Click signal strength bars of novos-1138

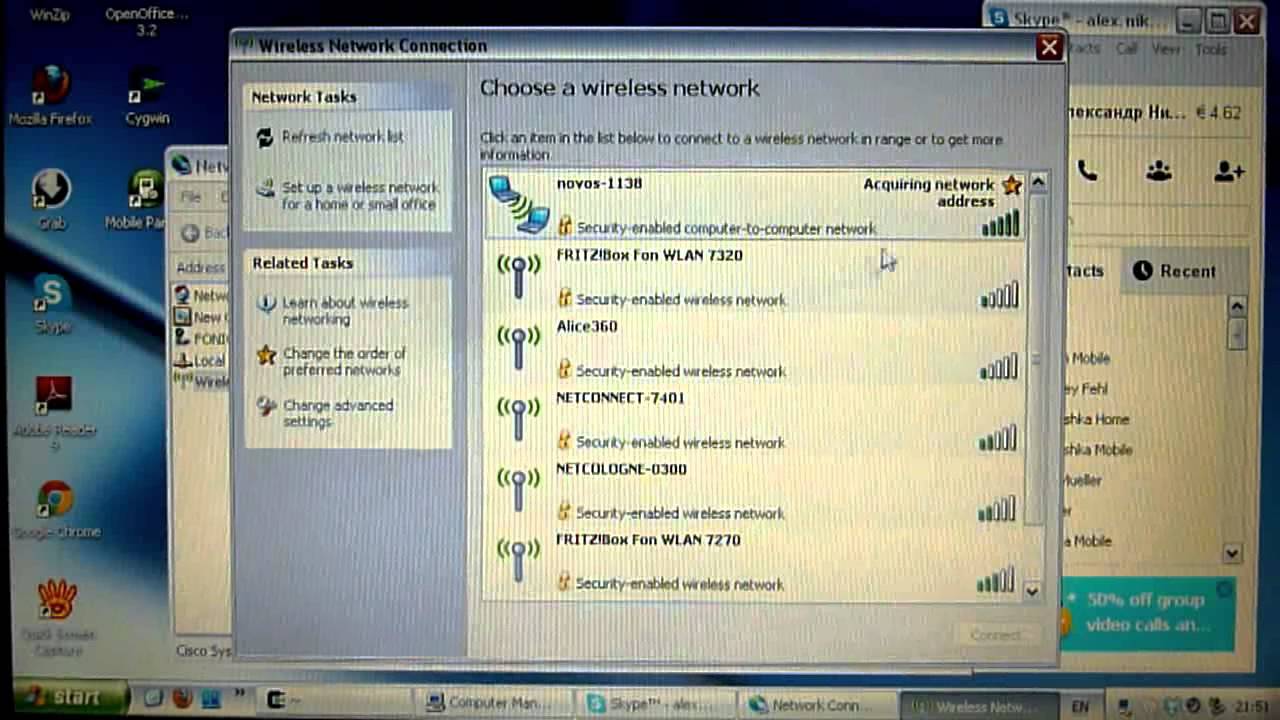[1000, 223]
